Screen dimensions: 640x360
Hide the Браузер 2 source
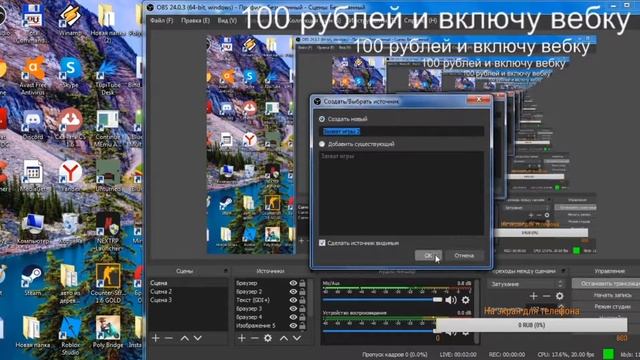(x=293, y=291)
